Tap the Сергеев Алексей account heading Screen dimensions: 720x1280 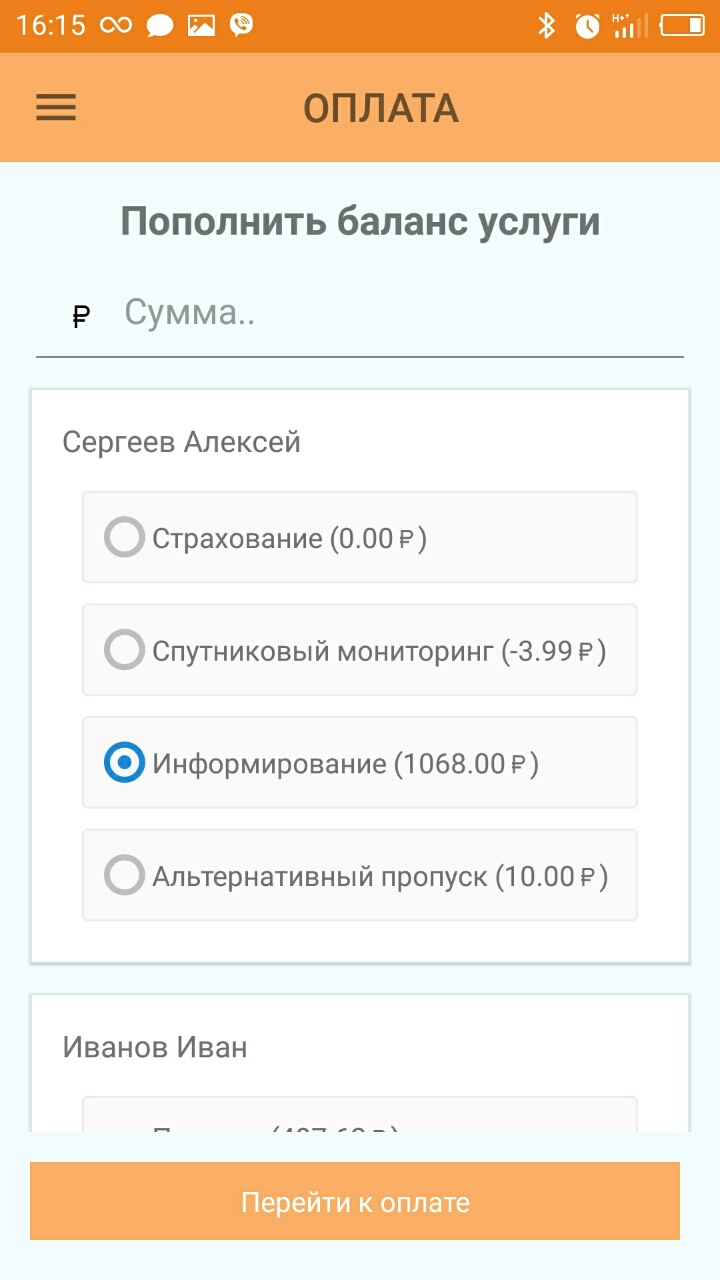pos(181,441)
